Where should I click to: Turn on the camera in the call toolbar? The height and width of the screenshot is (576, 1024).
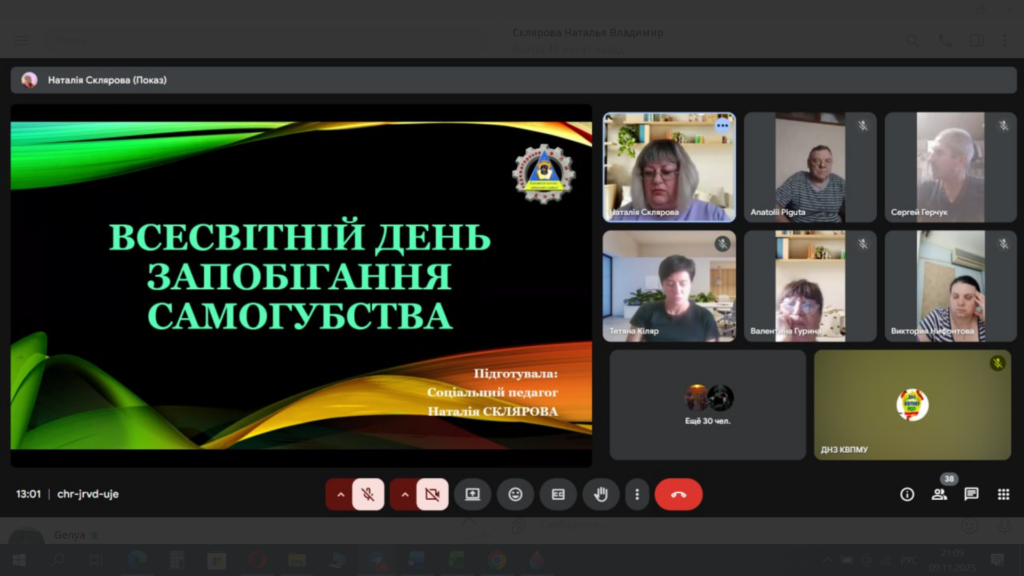[x=432, y=494]
